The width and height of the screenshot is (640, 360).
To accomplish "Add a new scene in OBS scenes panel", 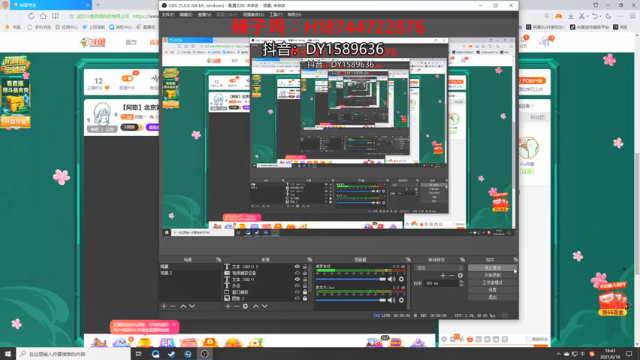I will point(164,306).
